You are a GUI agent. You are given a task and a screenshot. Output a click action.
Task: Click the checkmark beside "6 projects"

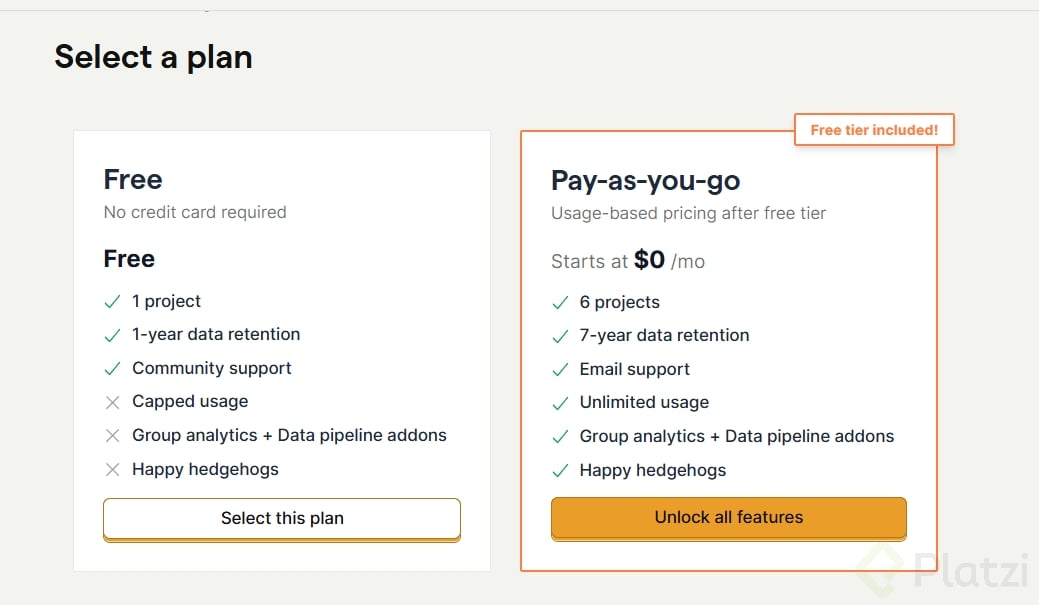[560, 302]
